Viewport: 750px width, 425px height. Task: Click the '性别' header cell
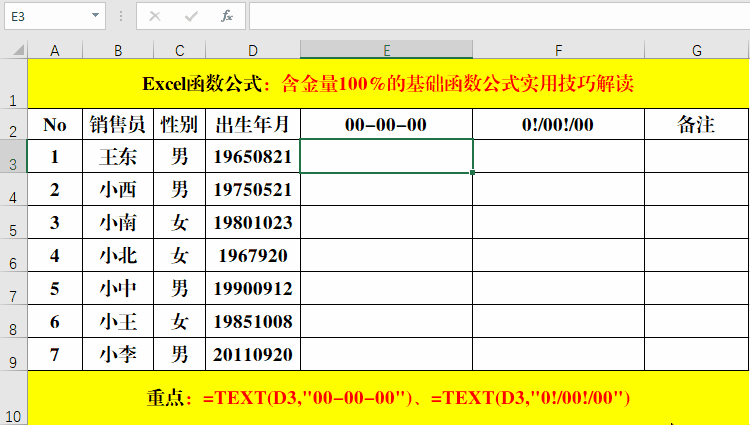pyautogui.click(x=179, y=124)
